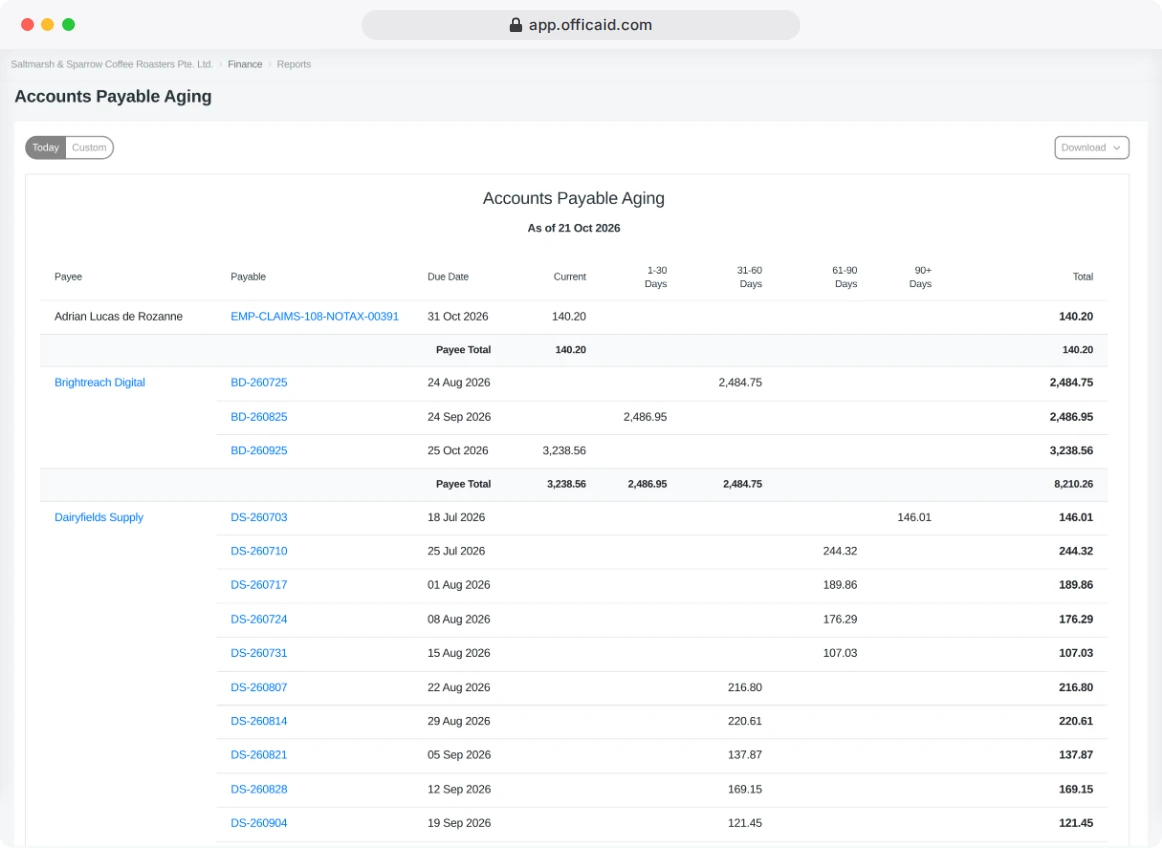Click the lock icon in address bar
This screenshot has height=848, width=1162.
point(516,25)
